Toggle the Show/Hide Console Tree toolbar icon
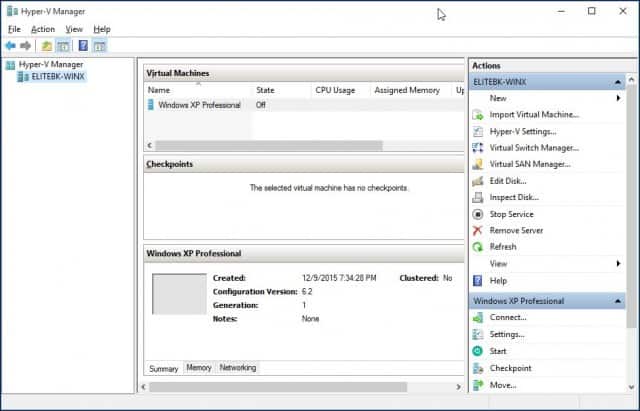The image size is (640, 411). point(63,46)
